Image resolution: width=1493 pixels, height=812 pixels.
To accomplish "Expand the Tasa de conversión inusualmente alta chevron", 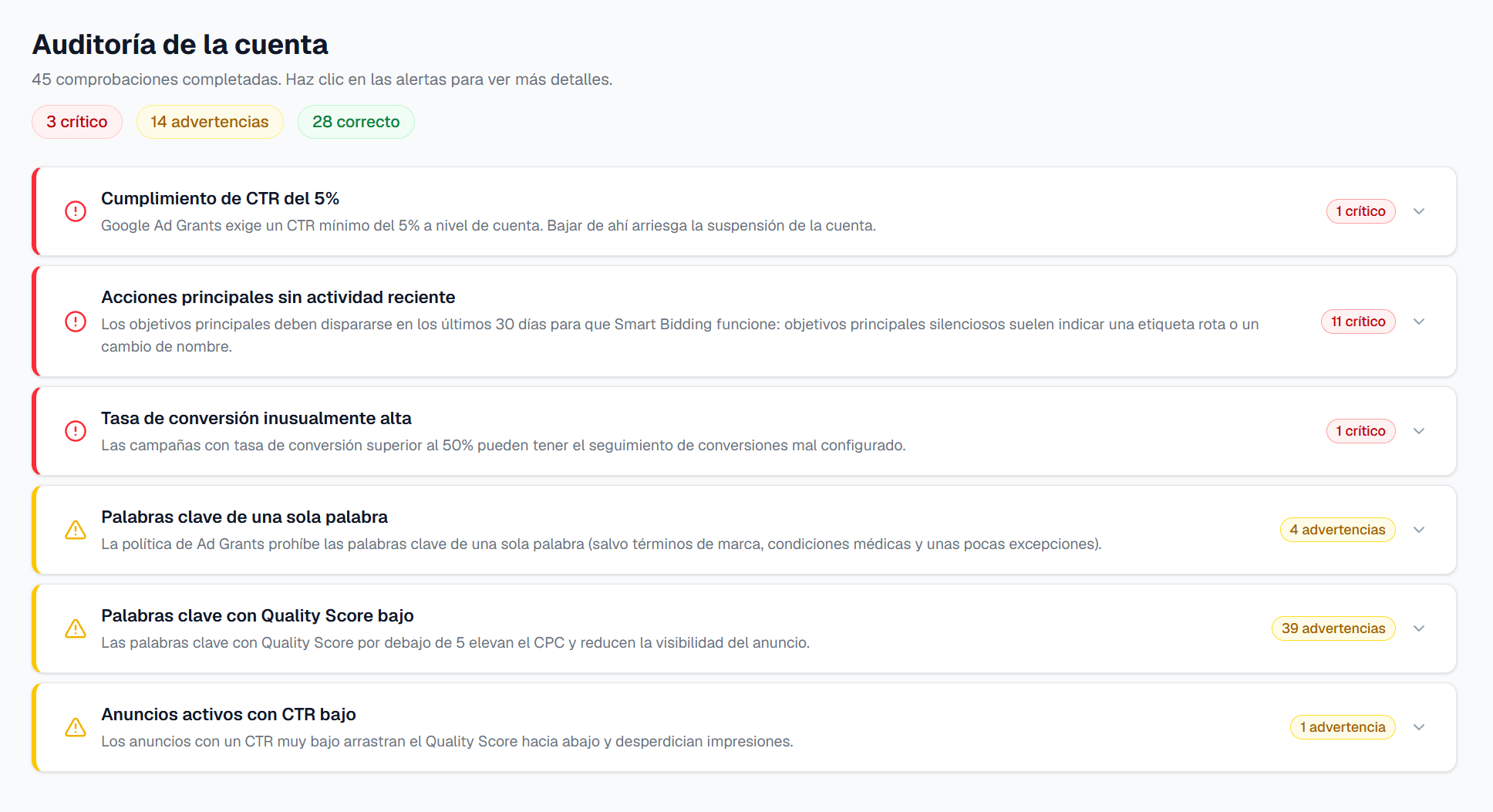I will pos(1419,431).
